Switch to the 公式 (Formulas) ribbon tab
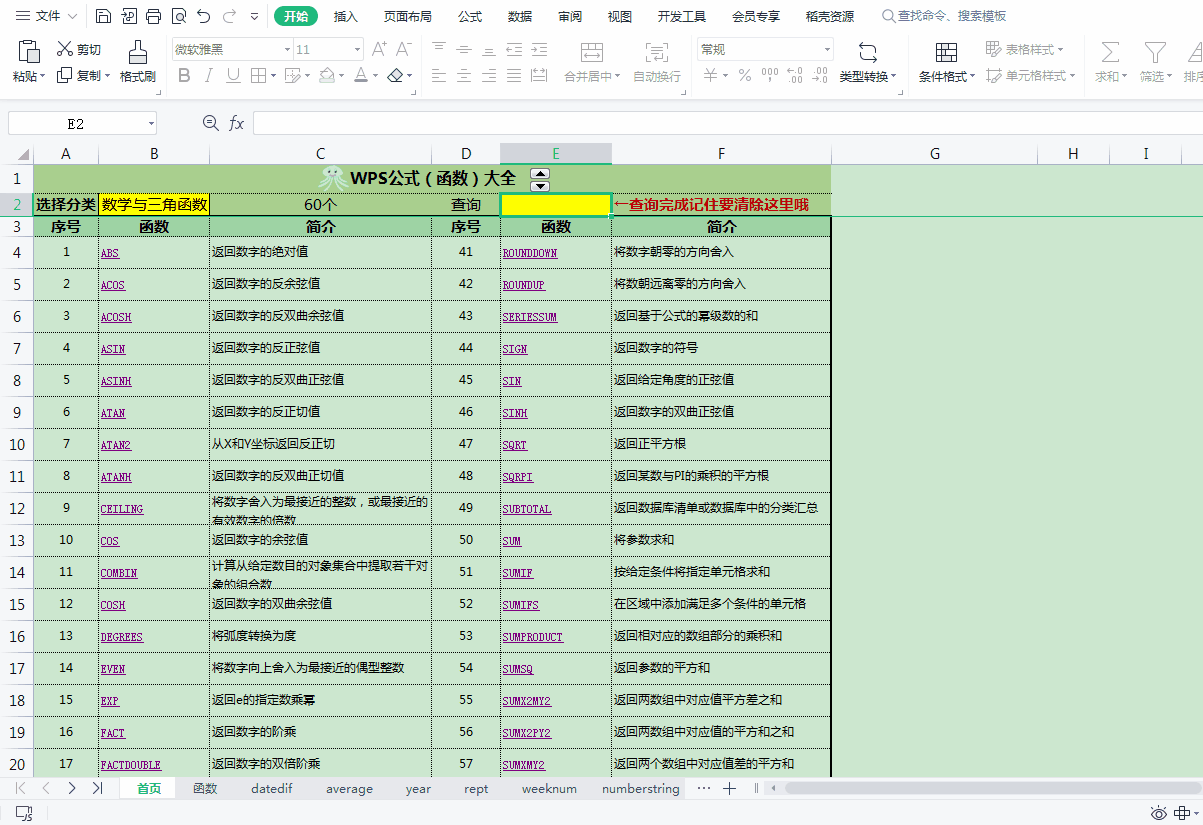 (469, 16)
